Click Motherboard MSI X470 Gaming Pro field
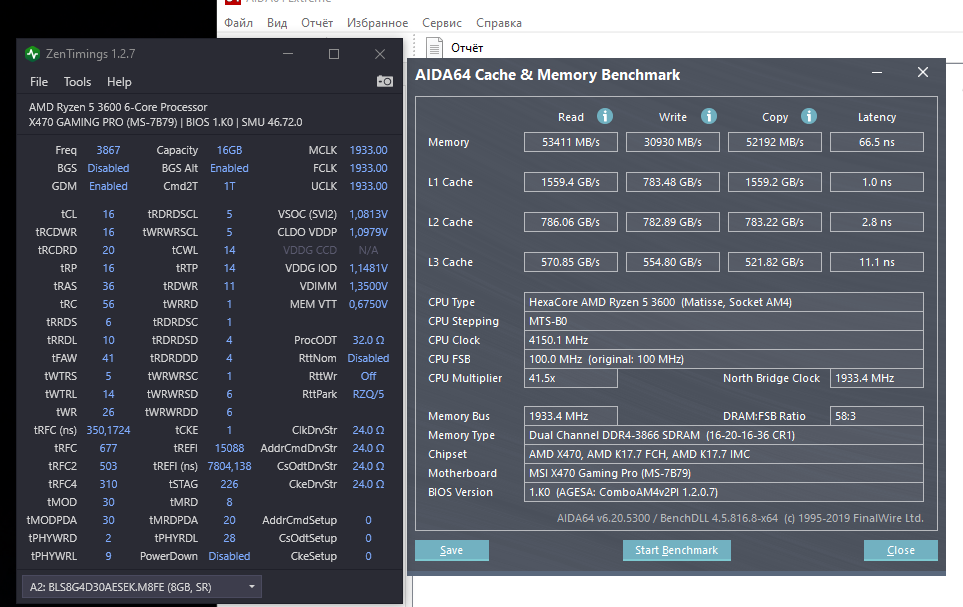Image resolution: width=963 pixels, height=607 pixels. coord(723,473)
